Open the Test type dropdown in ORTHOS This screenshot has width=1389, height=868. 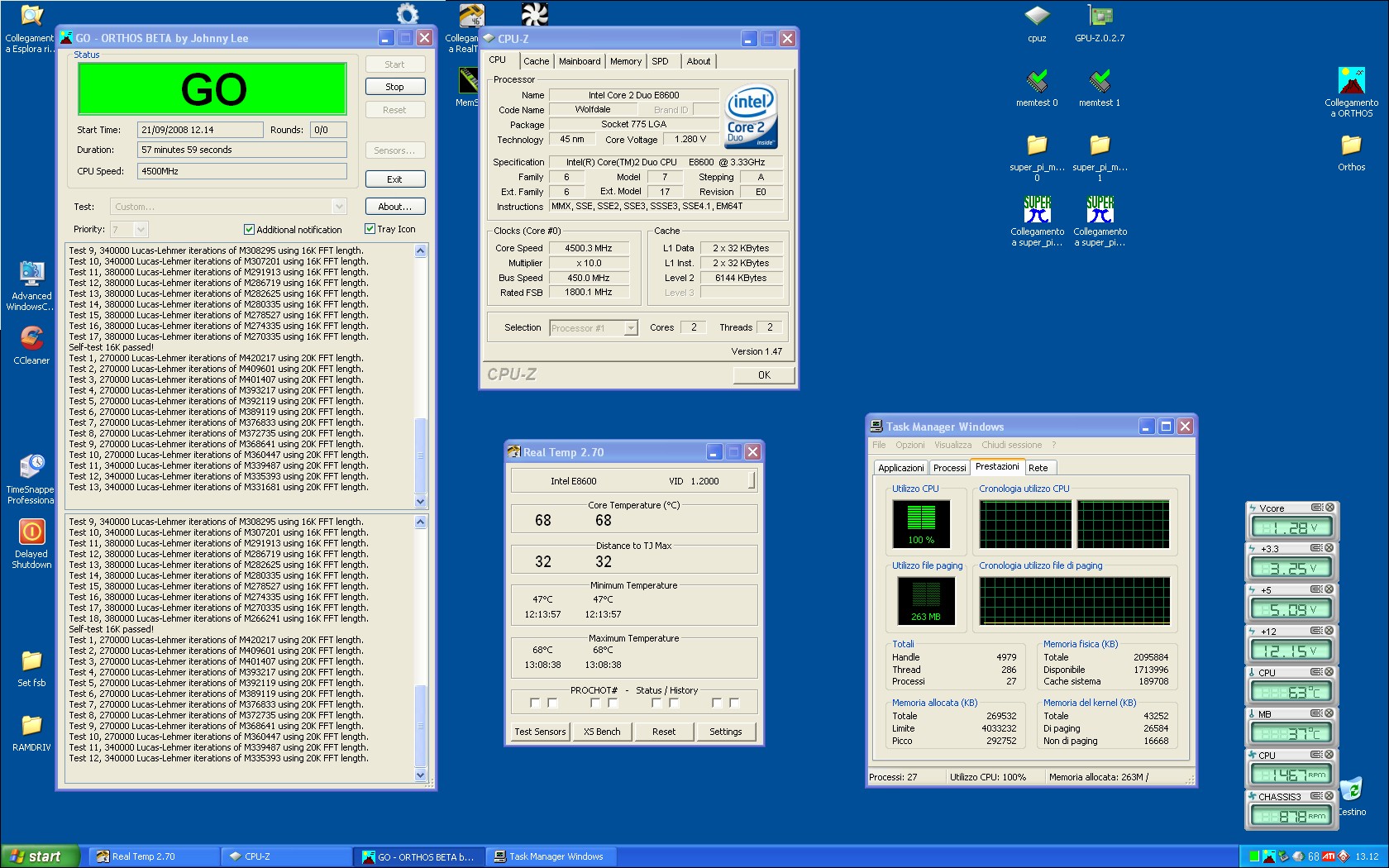click(338, 207)
